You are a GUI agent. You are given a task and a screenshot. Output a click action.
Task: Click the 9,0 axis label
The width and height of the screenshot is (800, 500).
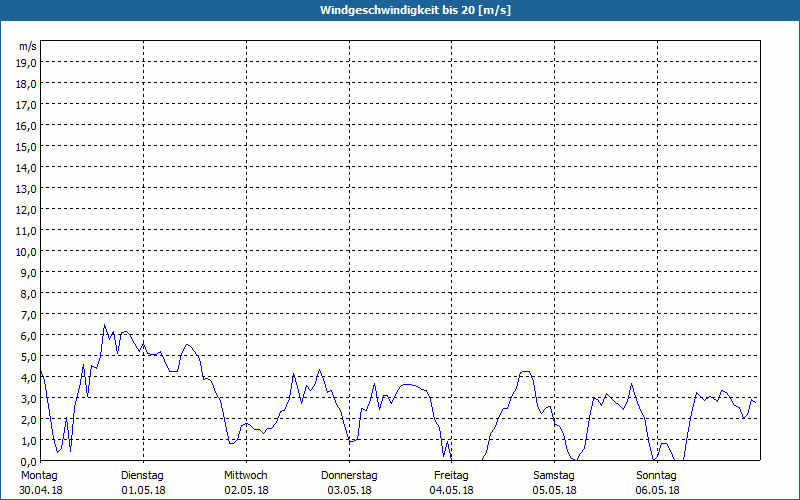pyautogui.click(x=29, y=273)
